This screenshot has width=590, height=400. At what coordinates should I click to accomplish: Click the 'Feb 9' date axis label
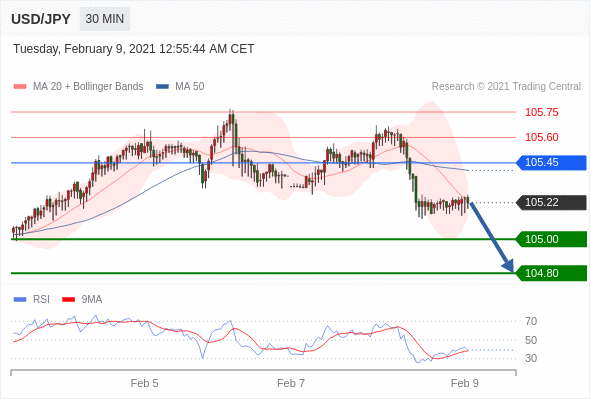[x=465, y=383]
